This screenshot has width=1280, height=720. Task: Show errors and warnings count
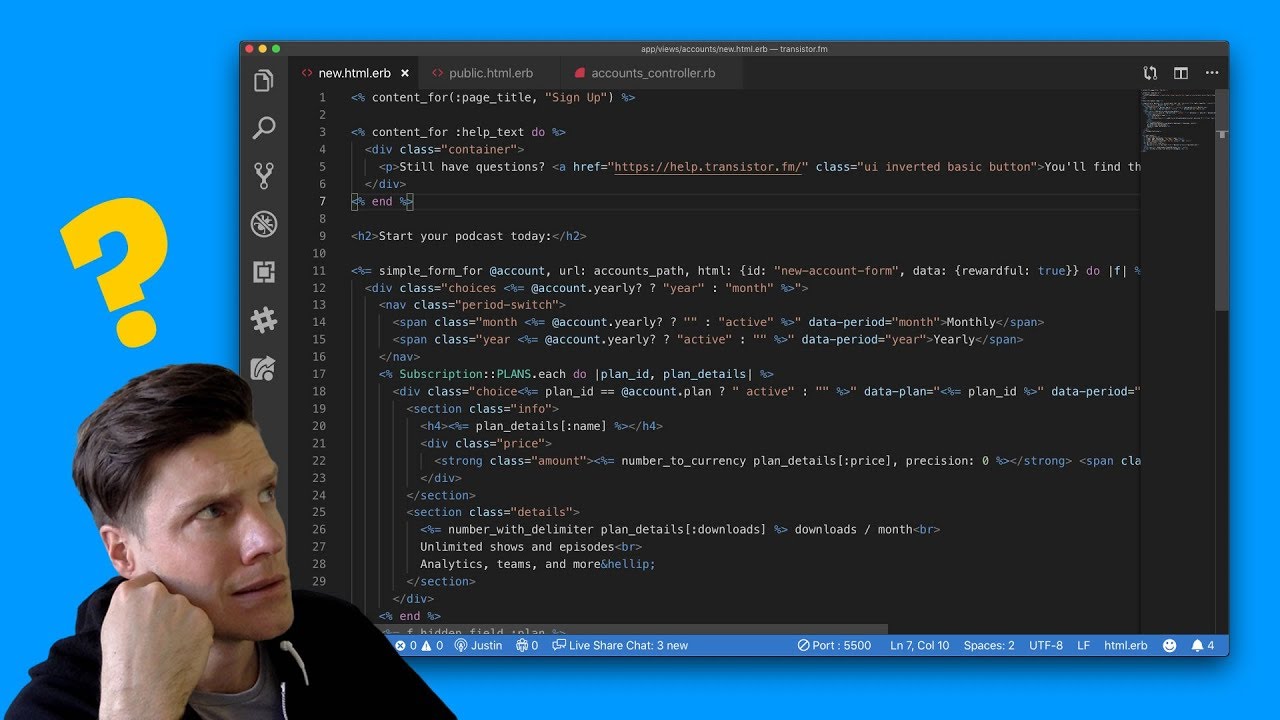[x=418, y=646]
